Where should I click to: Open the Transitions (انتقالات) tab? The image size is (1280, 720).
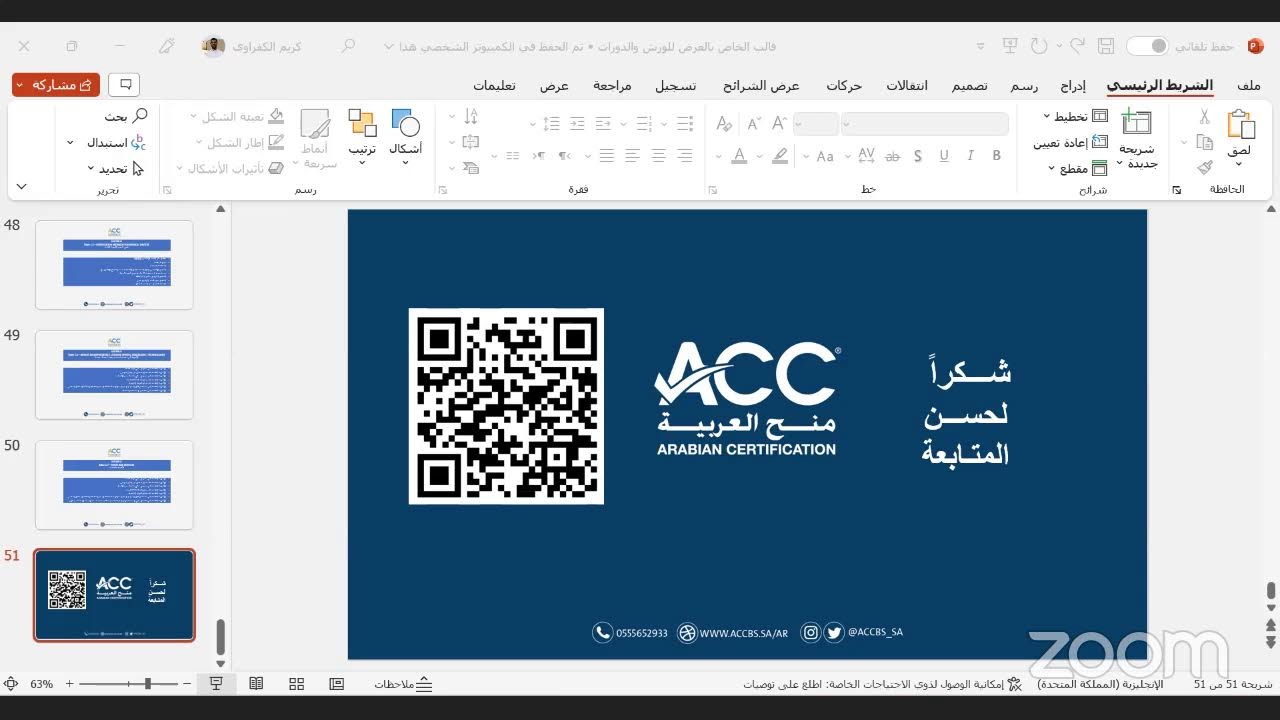(x=907, y=86)
